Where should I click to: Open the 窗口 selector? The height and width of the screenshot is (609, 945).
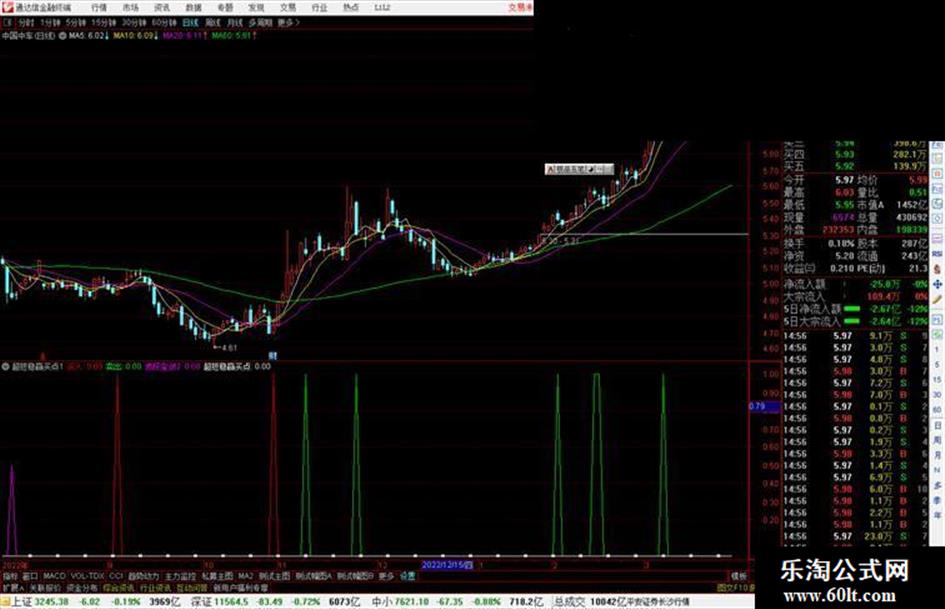point(30,576)
